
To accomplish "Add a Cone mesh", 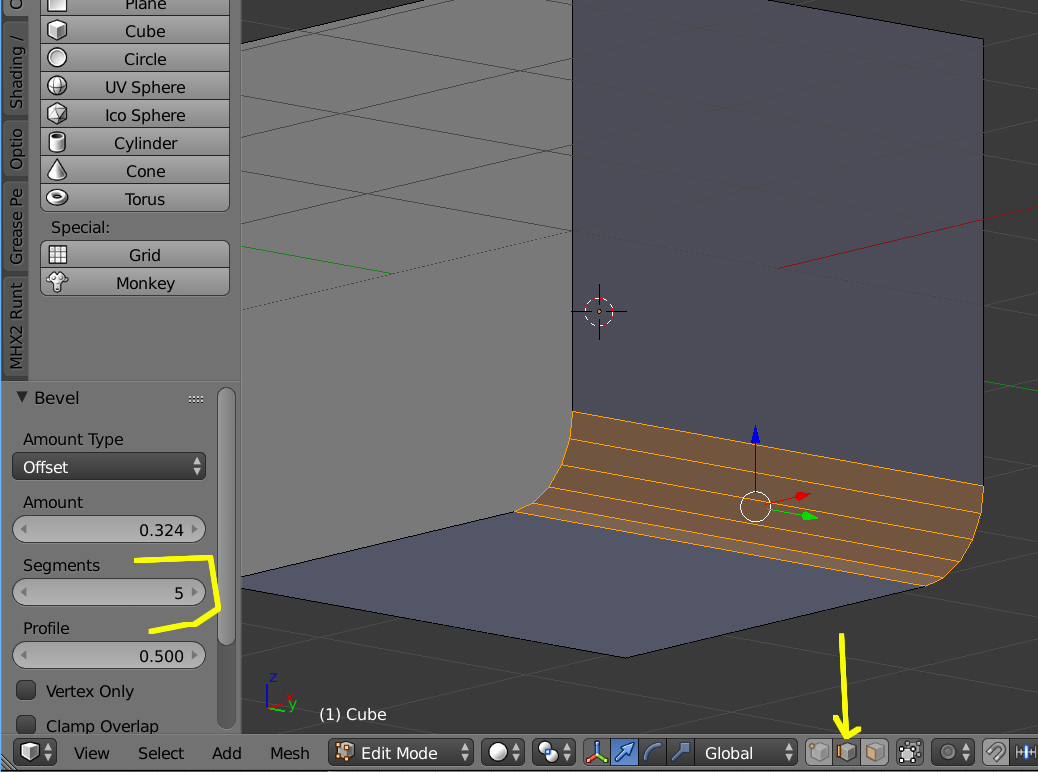I will coord(135,171).
